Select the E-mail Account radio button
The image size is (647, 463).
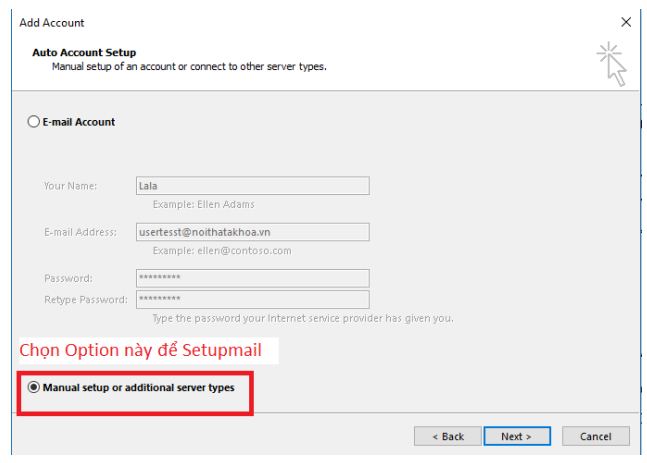tap(34, 122)
